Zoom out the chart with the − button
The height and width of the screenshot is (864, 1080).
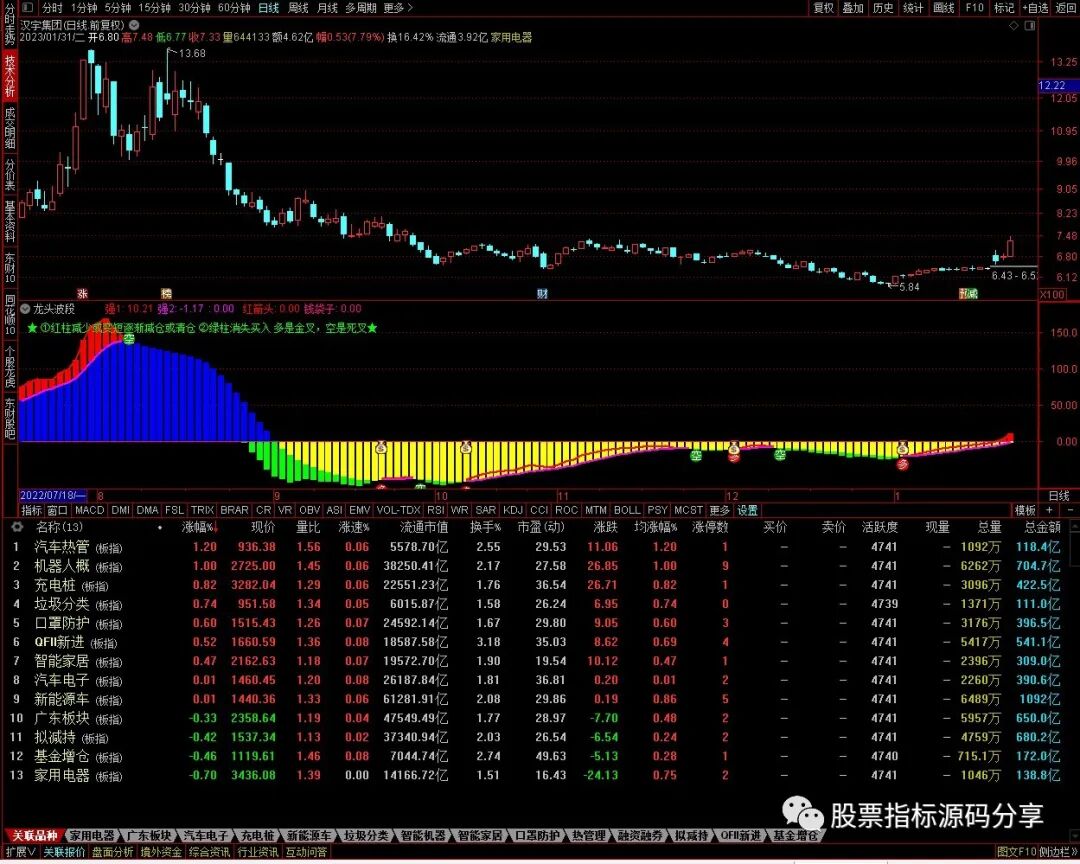1070,511
